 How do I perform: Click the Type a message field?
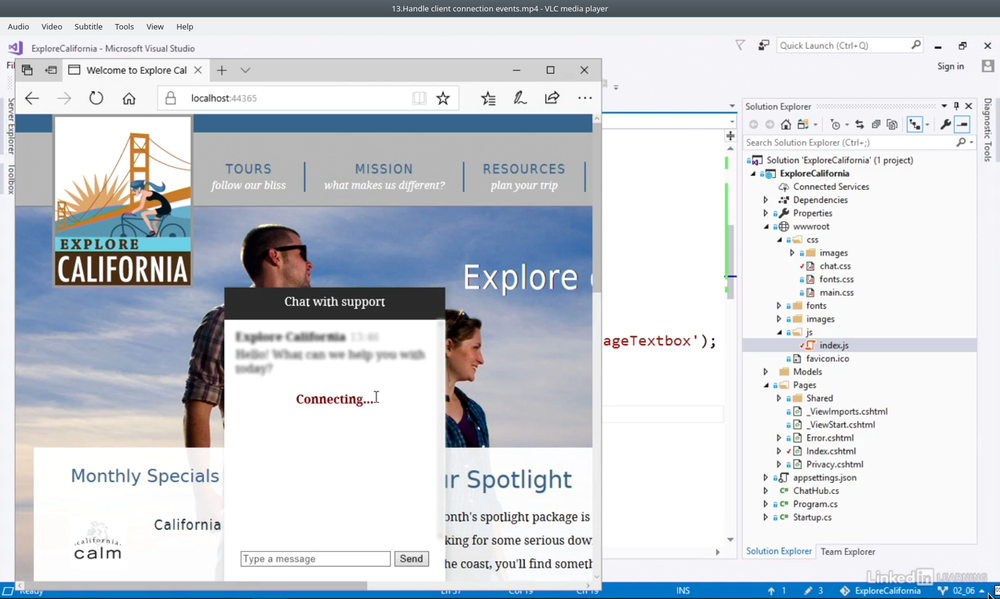click(315, 559)
